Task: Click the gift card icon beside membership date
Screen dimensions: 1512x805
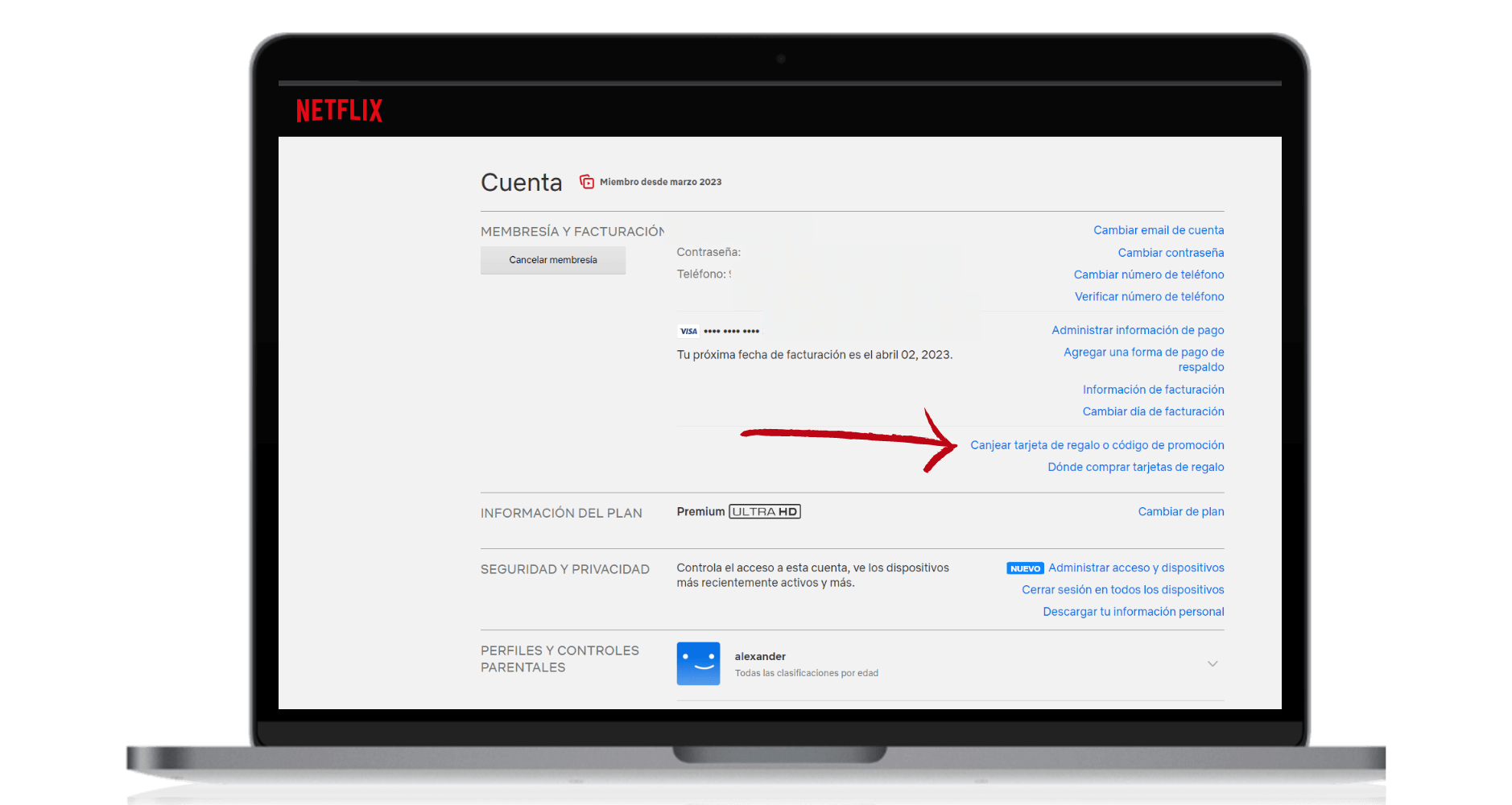Action: click(585, 181)
